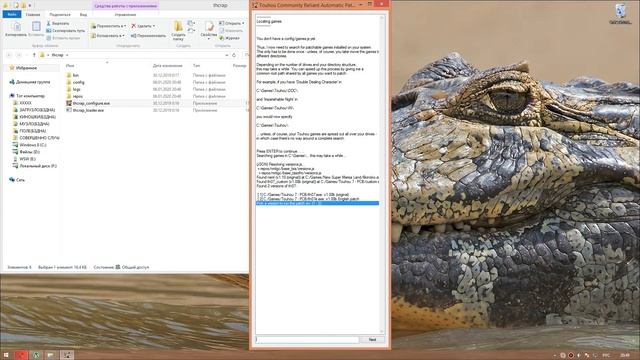The image size is (640, 360).
Task: Click the text input field in the thcrap window
Action: point(307,340)
